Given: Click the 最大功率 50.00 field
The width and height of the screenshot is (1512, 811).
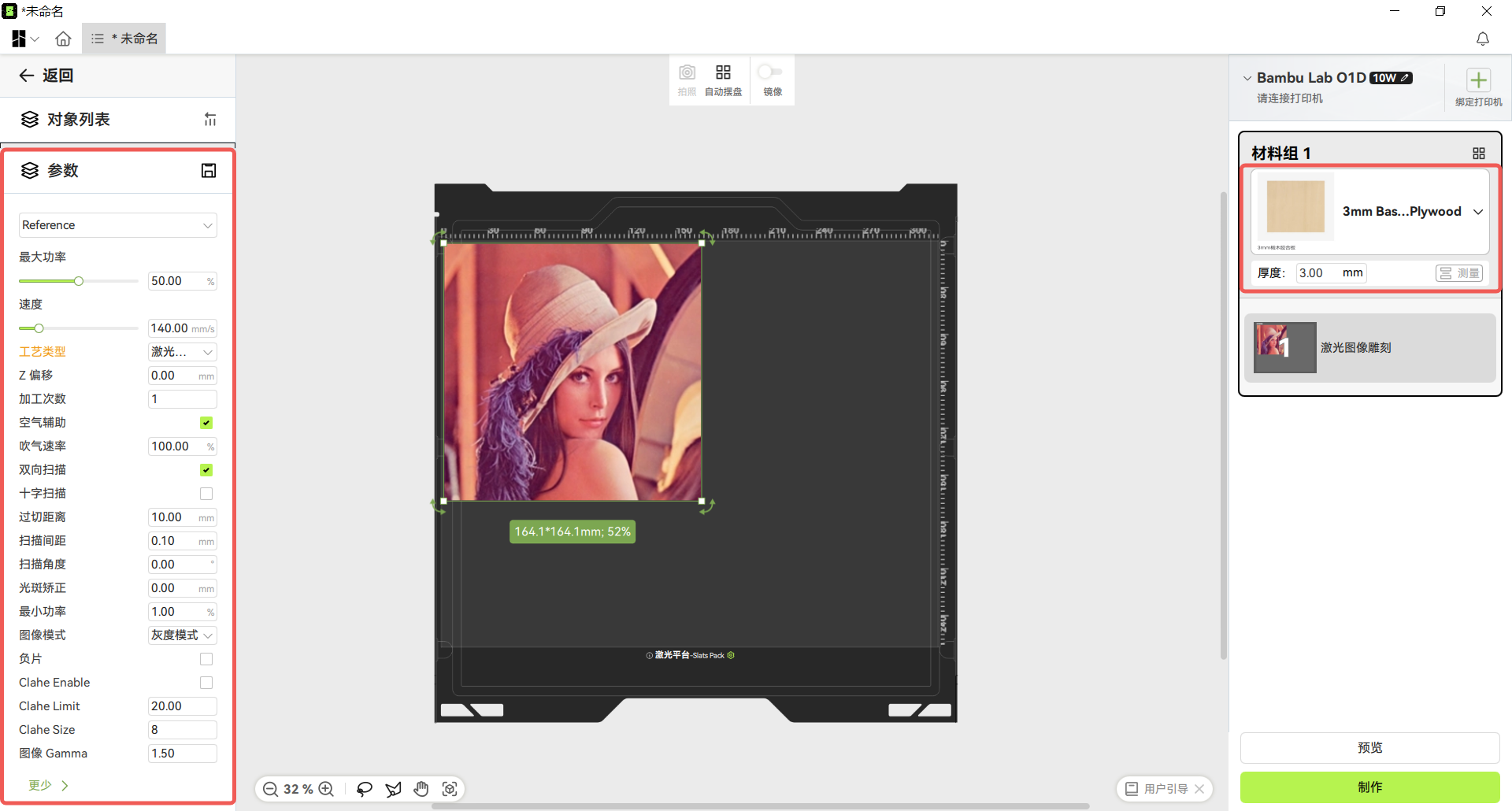Looking at the screenshot, I should tap(183, 281).
